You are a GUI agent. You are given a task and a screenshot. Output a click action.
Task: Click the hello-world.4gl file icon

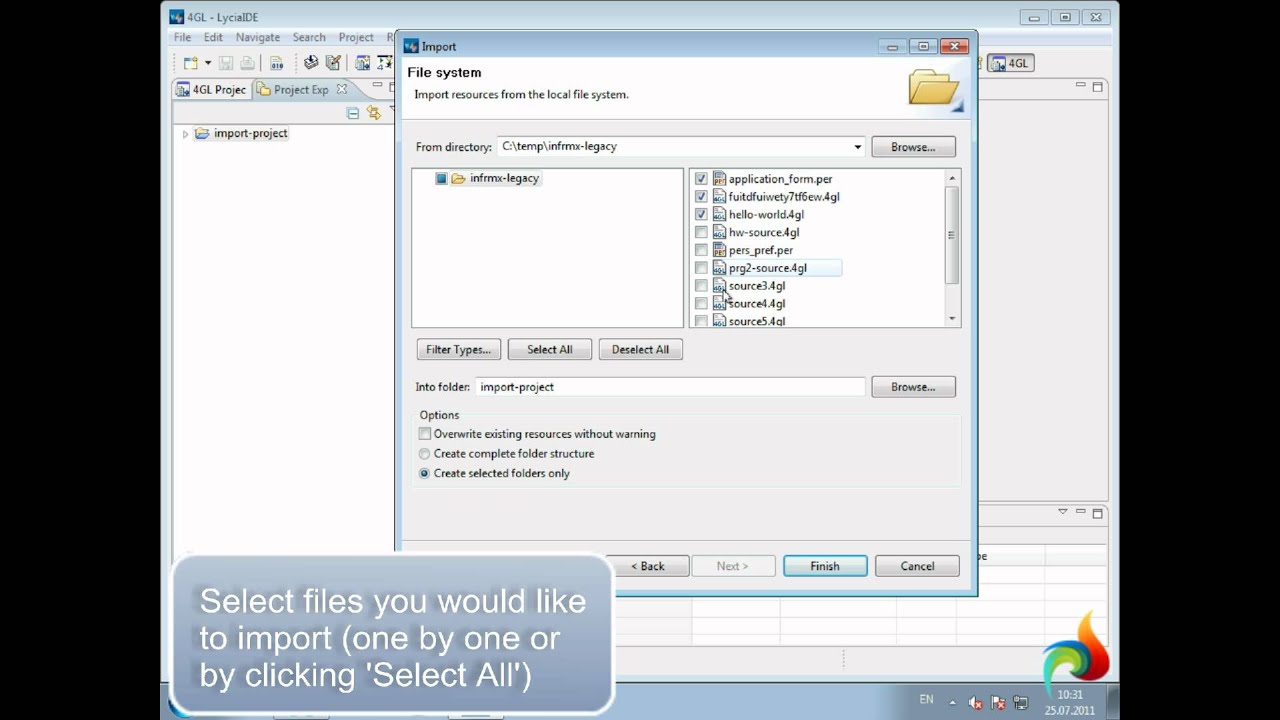click(x=719, y=214)
